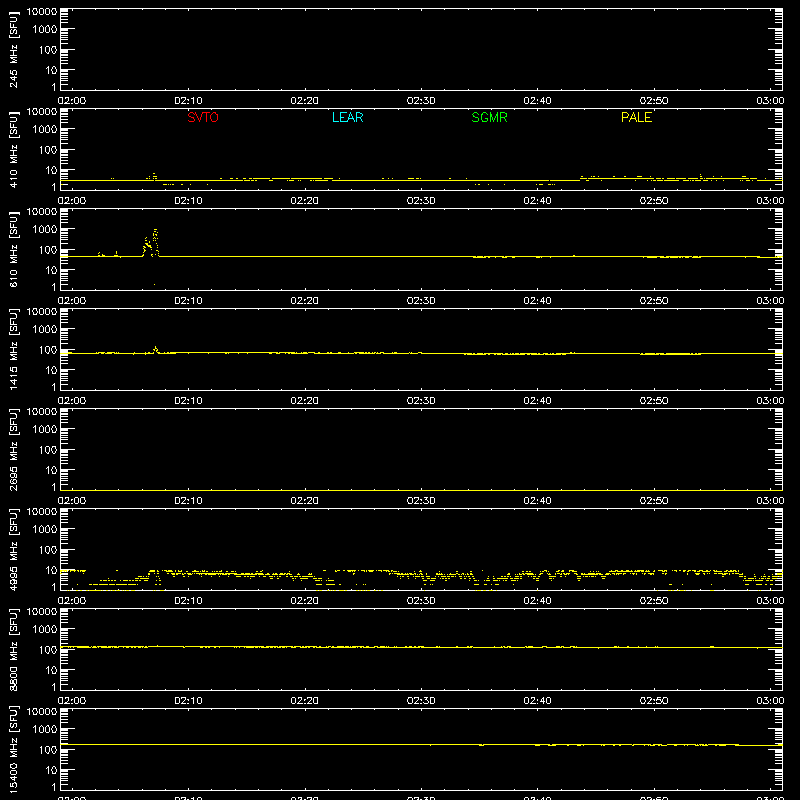Screen dimensions: 800x800
Task: Click 02:50 tick label under 8800 MHz panel
Action: [x=654, y=701]
